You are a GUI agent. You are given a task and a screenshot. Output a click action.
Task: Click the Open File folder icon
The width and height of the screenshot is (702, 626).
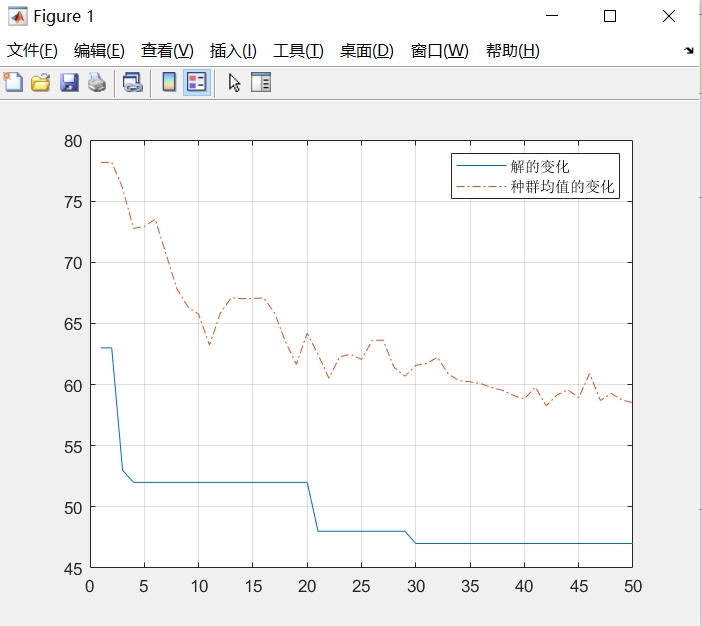pos(40,83)
